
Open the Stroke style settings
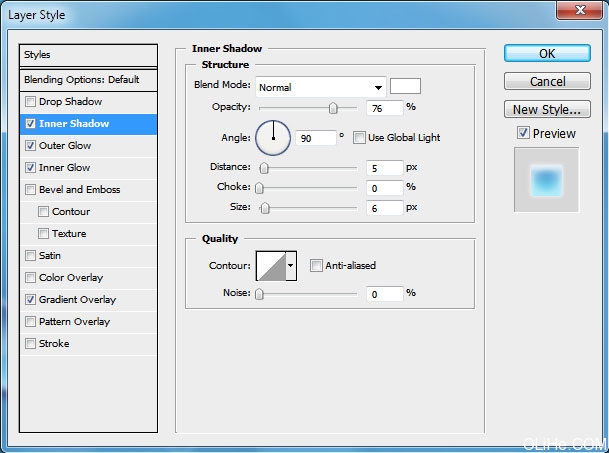pyautogui.click(x=54, y=344)
